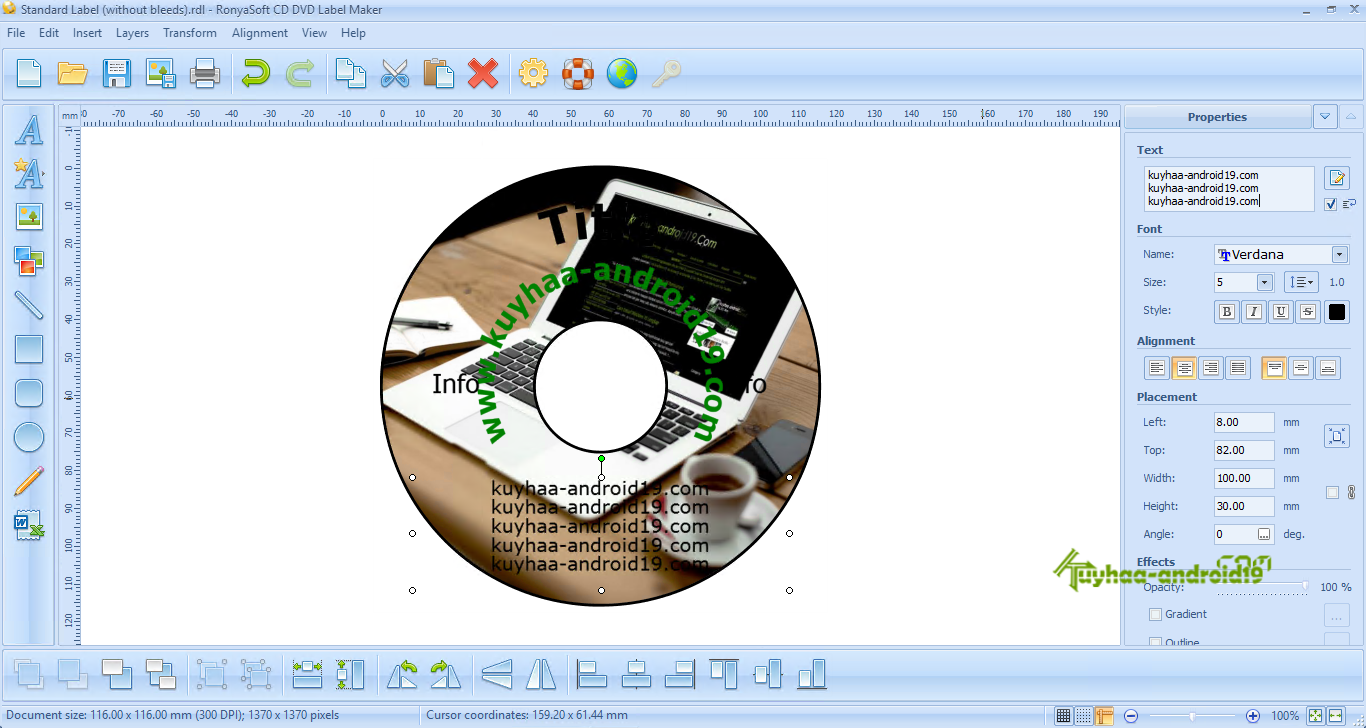This screenshot has width=1366, height=728.
Task: Select the Pencil tool
Action: (x=29, y=481)
